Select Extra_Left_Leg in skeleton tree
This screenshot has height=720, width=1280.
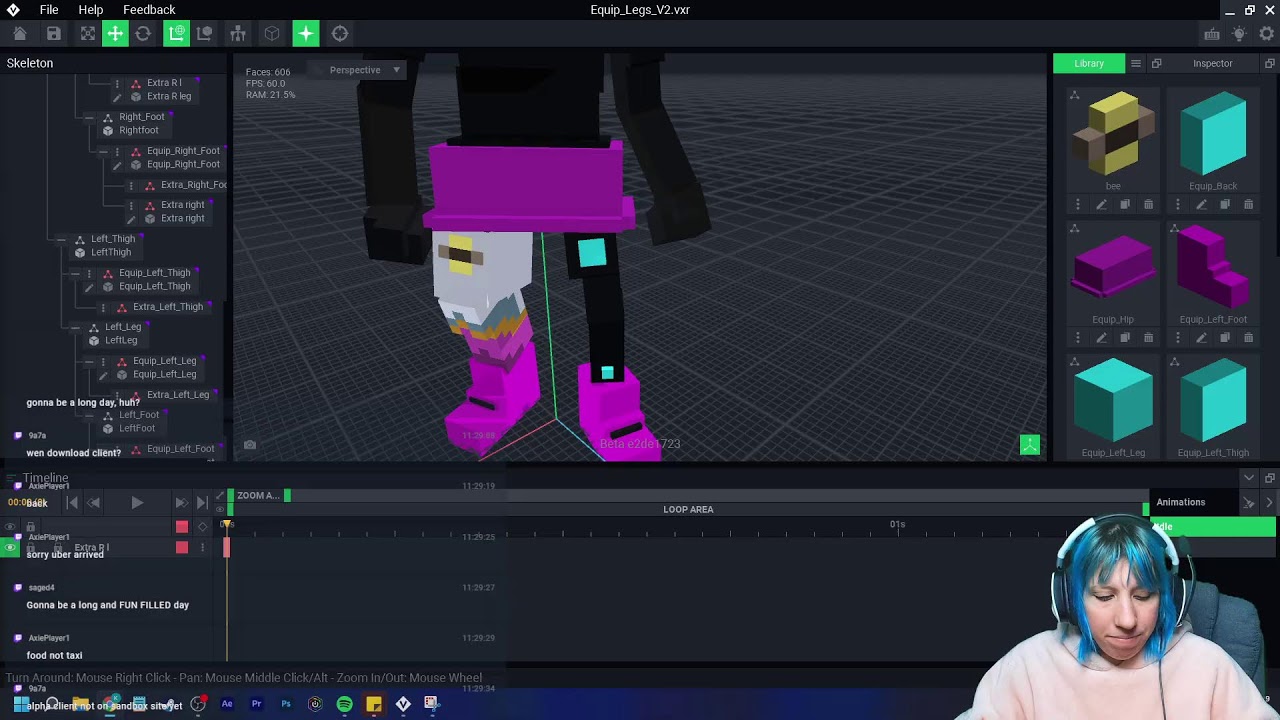[177, 395]
